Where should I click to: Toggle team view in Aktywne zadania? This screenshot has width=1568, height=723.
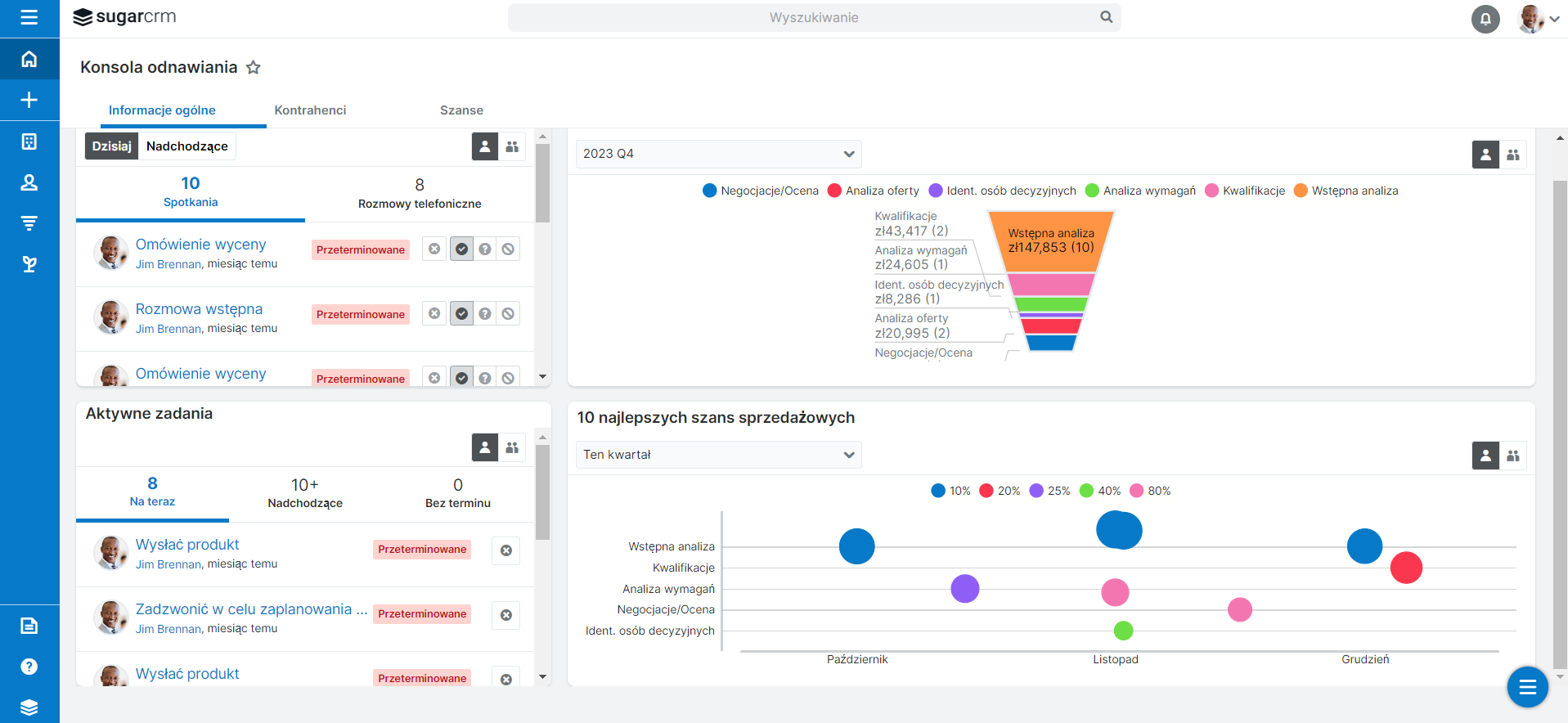coord(512,447)
